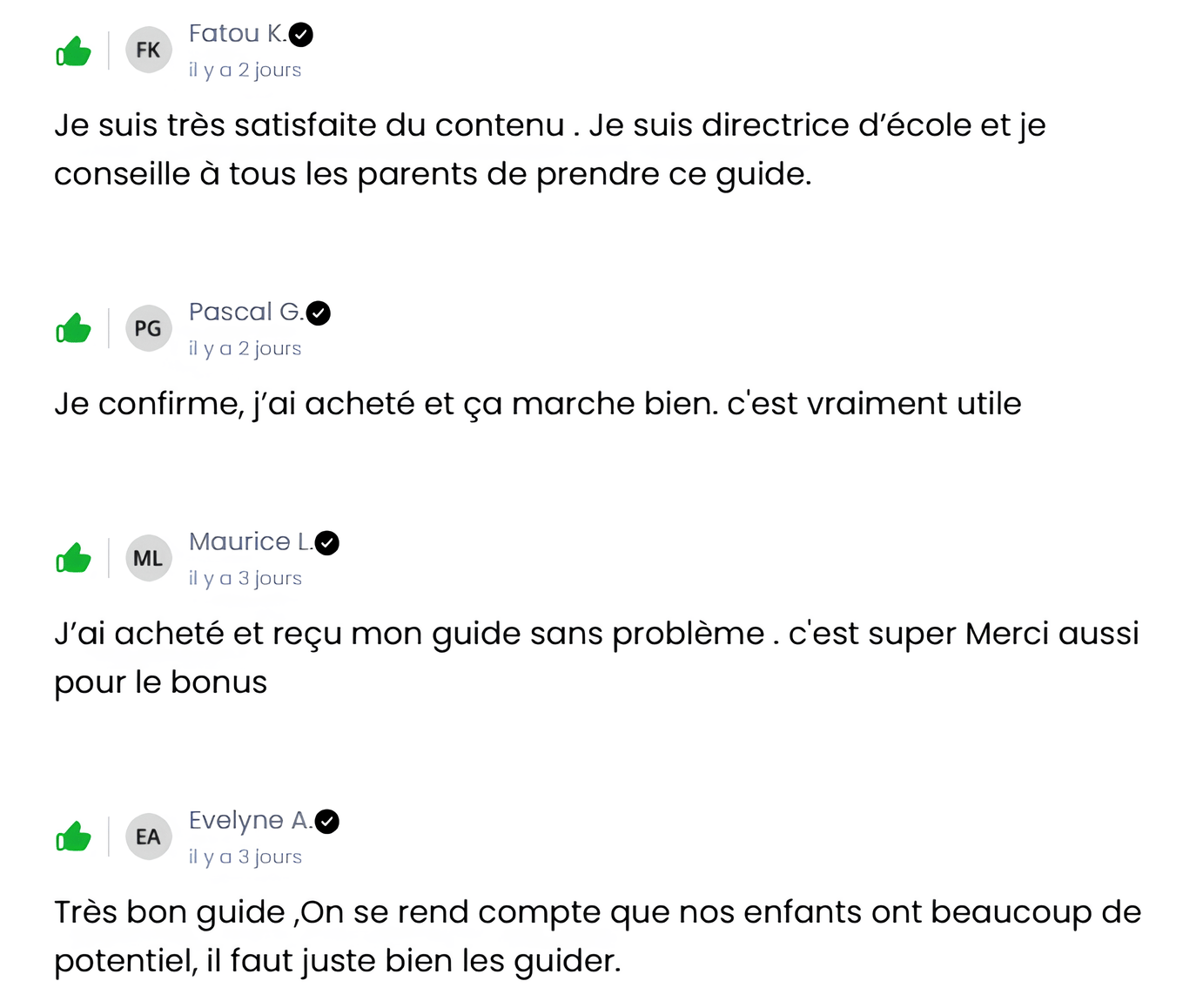Viewport: 1203px width, 1008px height.
Task: Click Pascal's review text about buying
Action: 537,404
